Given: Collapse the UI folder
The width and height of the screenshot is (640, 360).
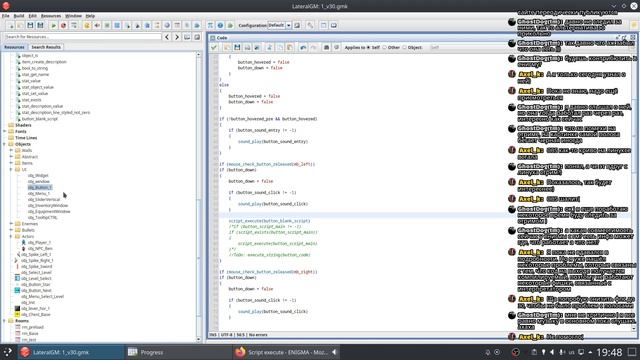Looking at the screenshot, I should [11, 169].
